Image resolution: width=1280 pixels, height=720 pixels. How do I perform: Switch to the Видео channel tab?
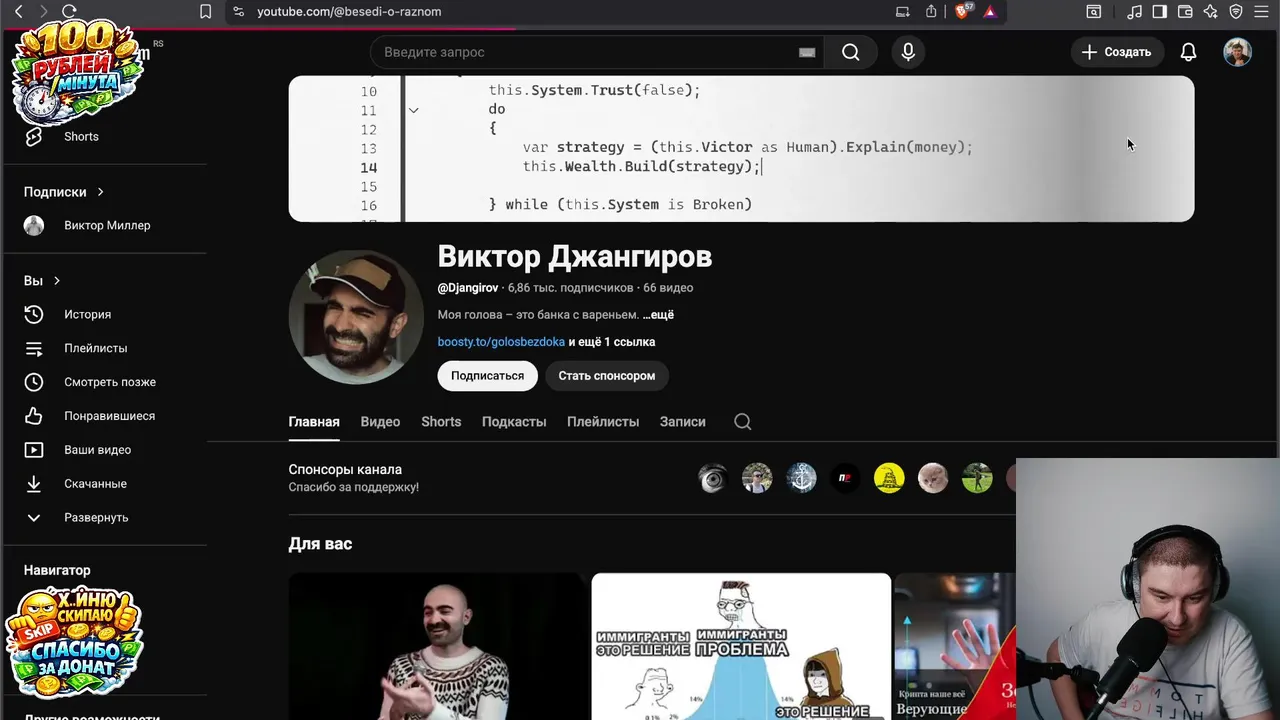click(x=380, y=422)
